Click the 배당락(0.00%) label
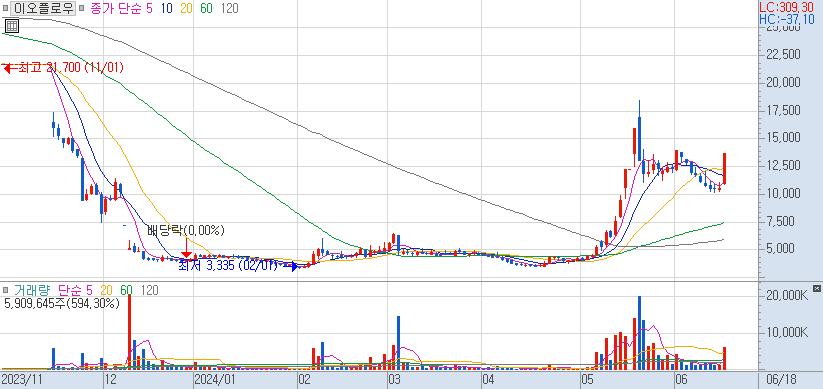 click(x=186, y=230)
